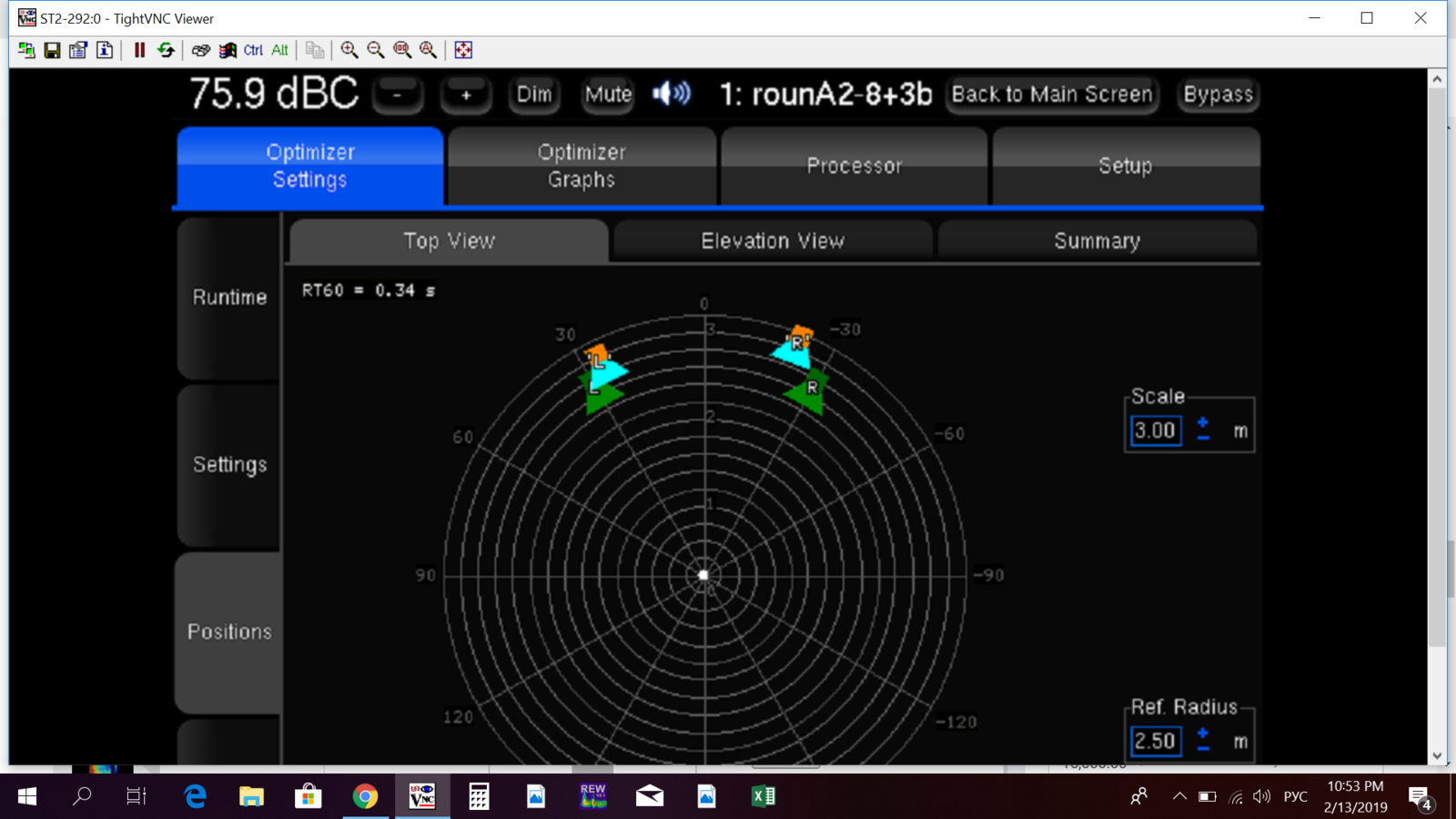
Task: Open the Summary tab
Action: [1097, 241]
